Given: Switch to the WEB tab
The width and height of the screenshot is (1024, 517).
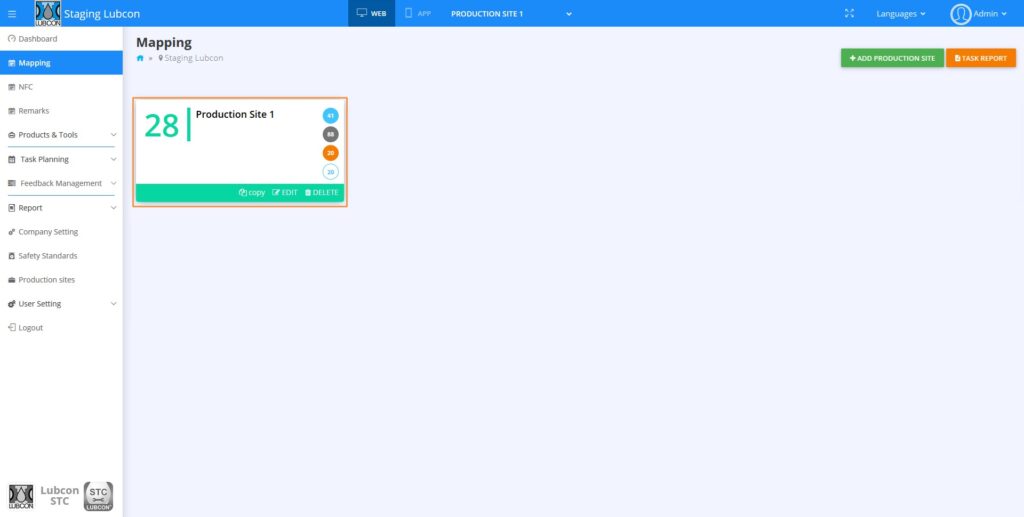Looking at the screenshot, I should (x=372, y=13).
